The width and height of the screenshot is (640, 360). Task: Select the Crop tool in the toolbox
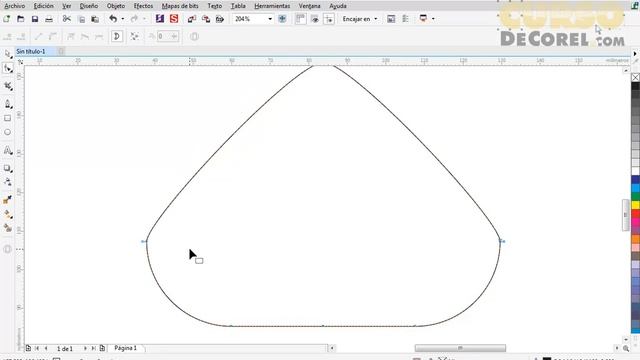pyautogui.click(x=7, y=86)
